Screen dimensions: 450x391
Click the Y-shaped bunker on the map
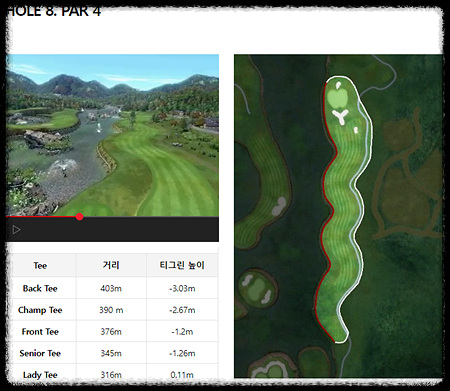click(341, 117)
